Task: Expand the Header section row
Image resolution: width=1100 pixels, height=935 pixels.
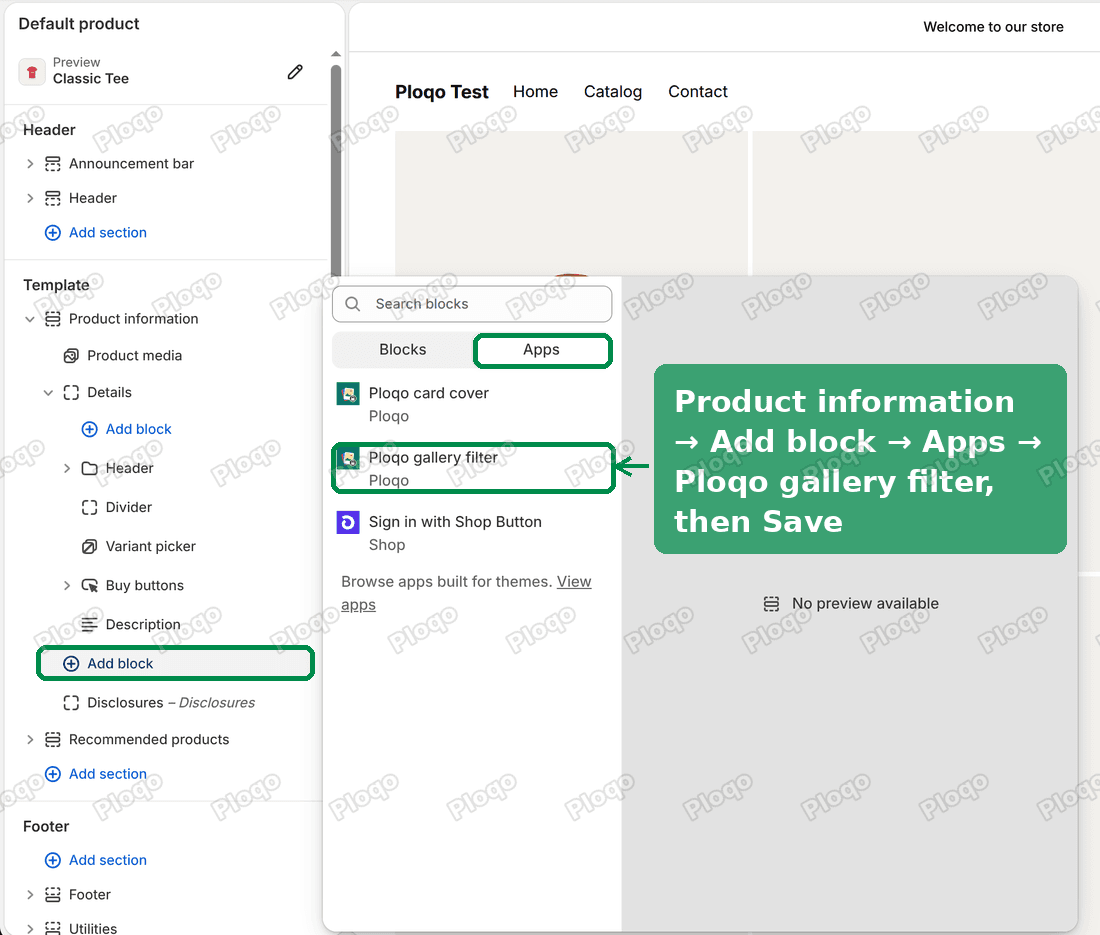Action: [30, 198]
